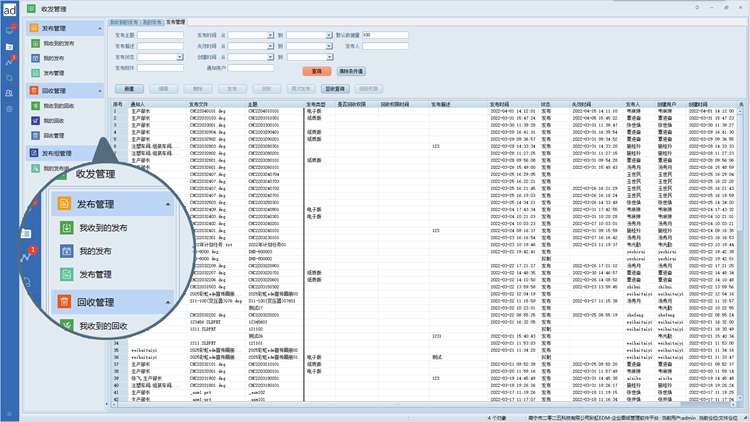Screen dimensions: 750x422
Task: Click the ad logo at top left
Action: coord(10,9)
